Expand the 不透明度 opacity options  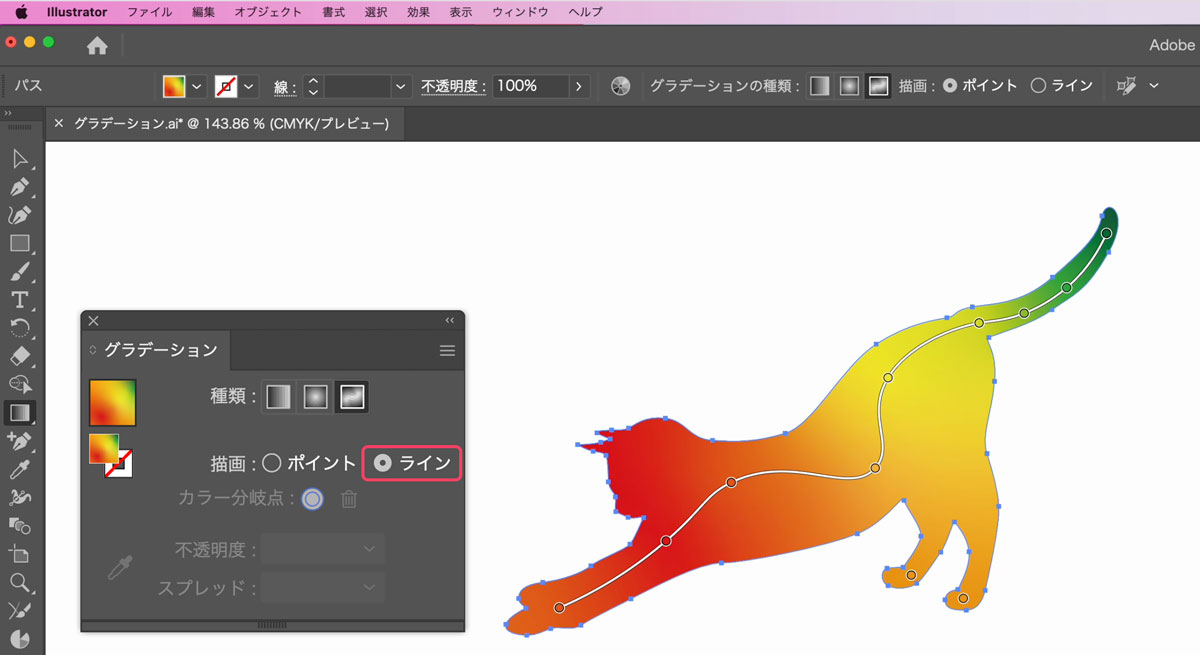[x=579, y=86]
